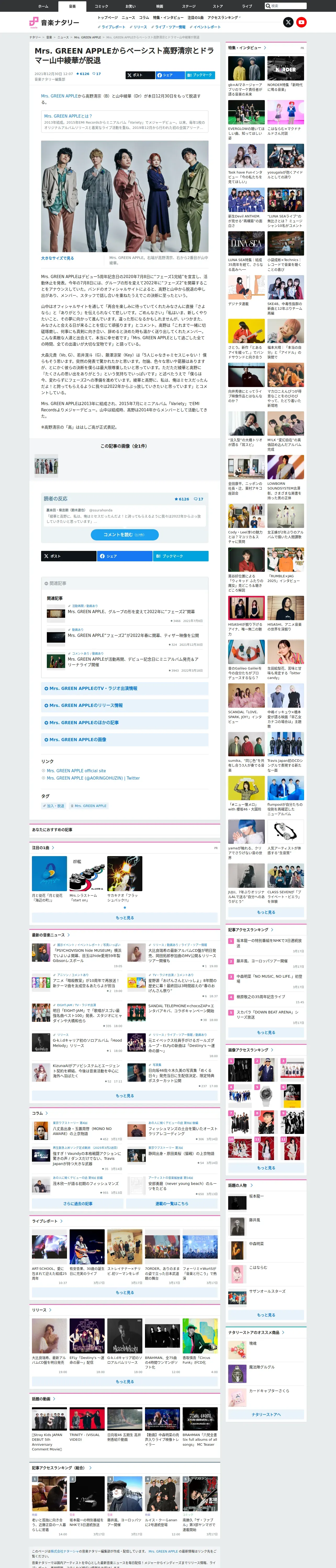Click comment bubble 17 in 読者の反応 box
336x1568 pixels.
(x=199, y=499)
